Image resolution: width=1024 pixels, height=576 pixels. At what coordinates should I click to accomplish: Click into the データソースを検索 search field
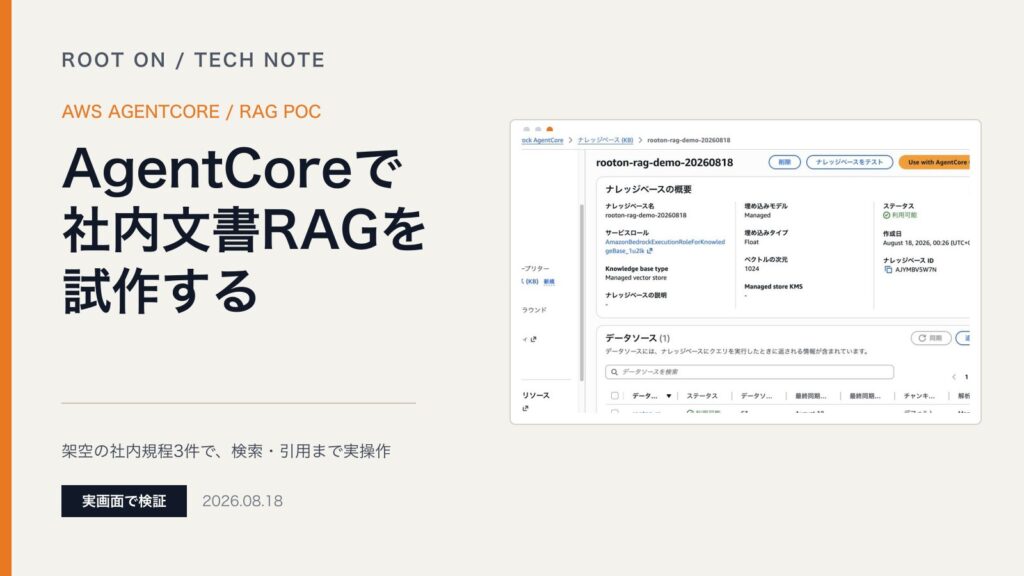pos(749,372)
